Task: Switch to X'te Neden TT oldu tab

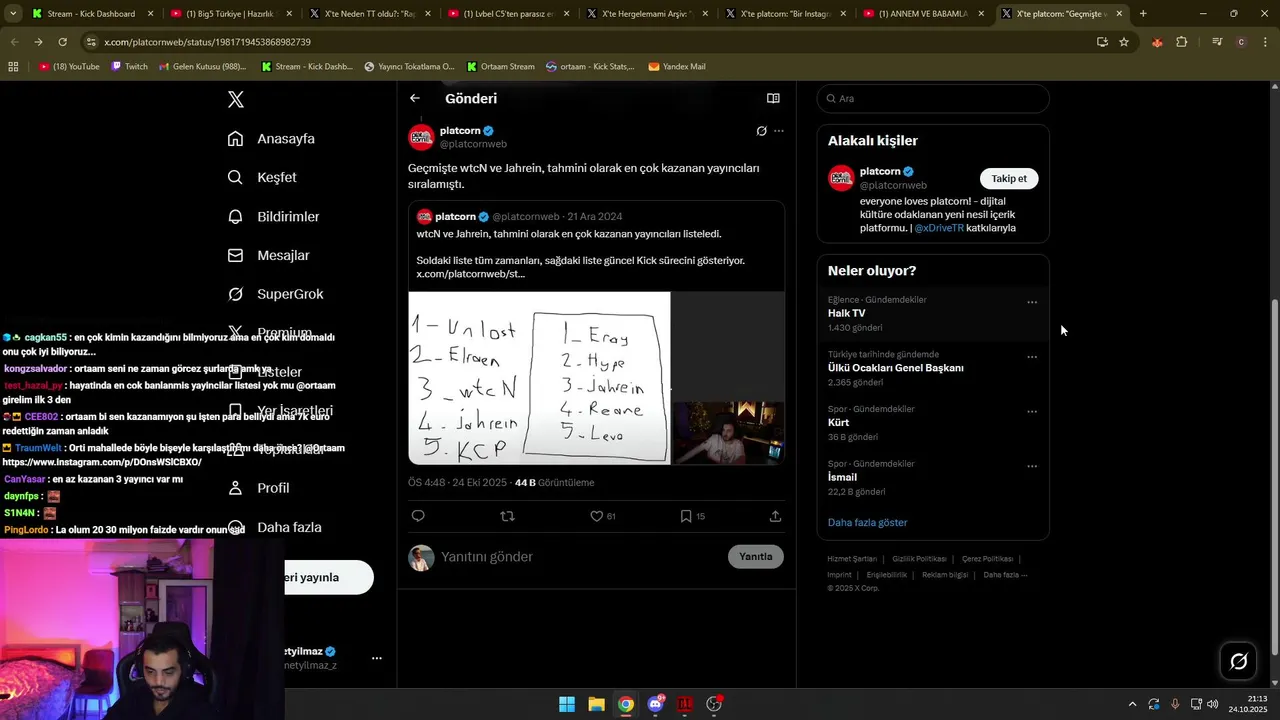Action: (x=368, y=14)
